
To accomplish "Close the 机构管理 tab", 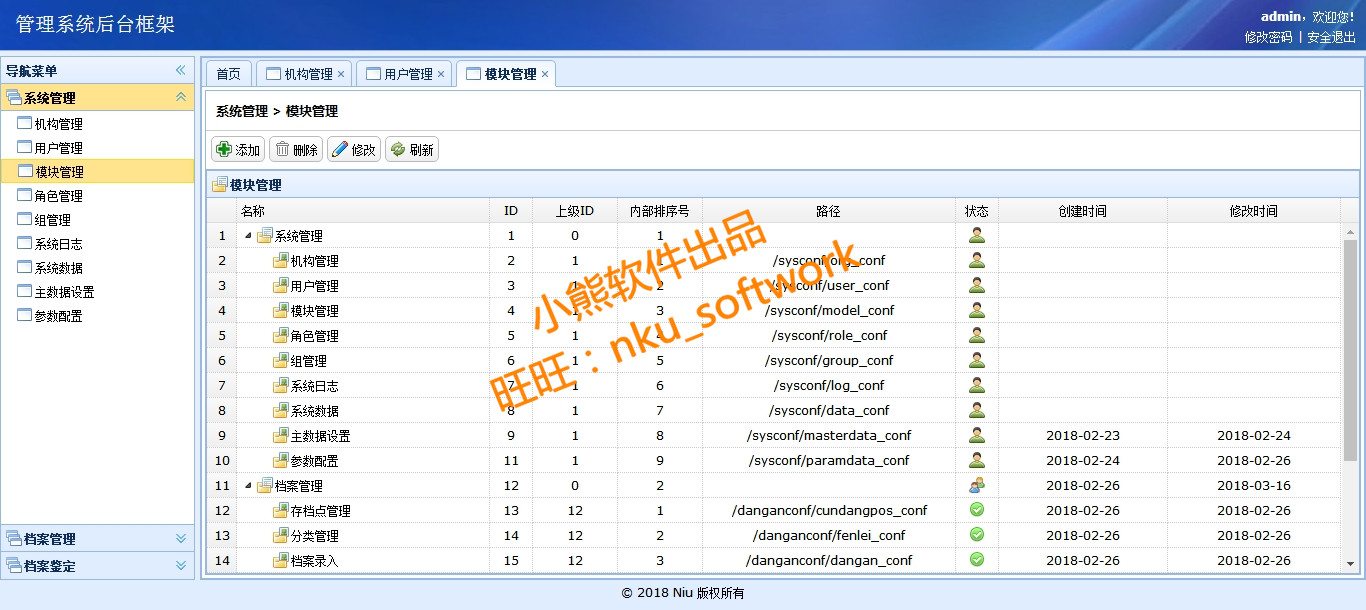I will tap(341, 74).
